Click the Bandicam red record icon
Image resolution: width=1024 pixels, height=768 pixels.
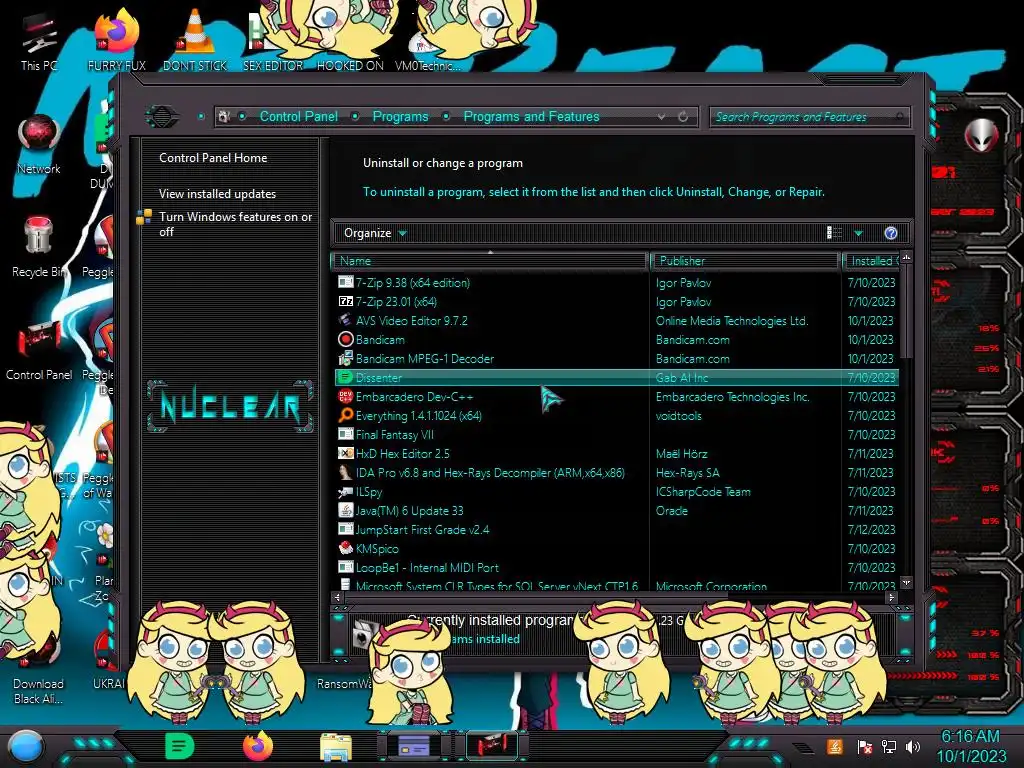[x=345, y=340]
